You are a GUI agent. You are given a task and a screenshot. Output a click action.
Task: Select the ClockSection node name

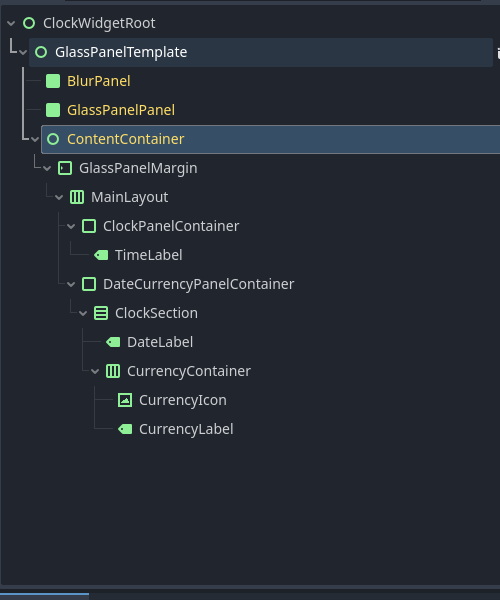[156, 313]
